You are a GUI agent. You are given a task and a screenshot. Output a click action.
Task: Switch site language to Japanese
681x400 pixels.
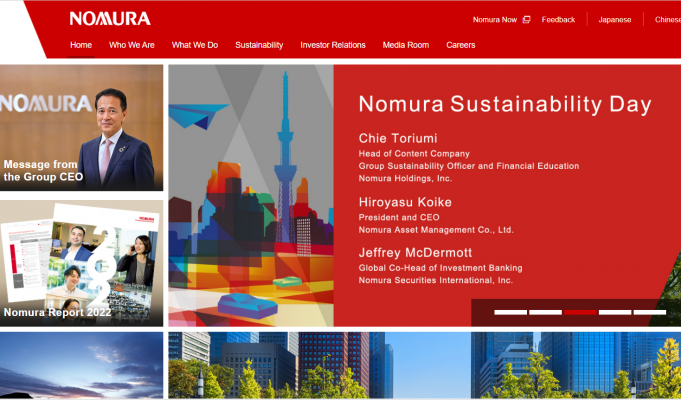tap(615, 20)
